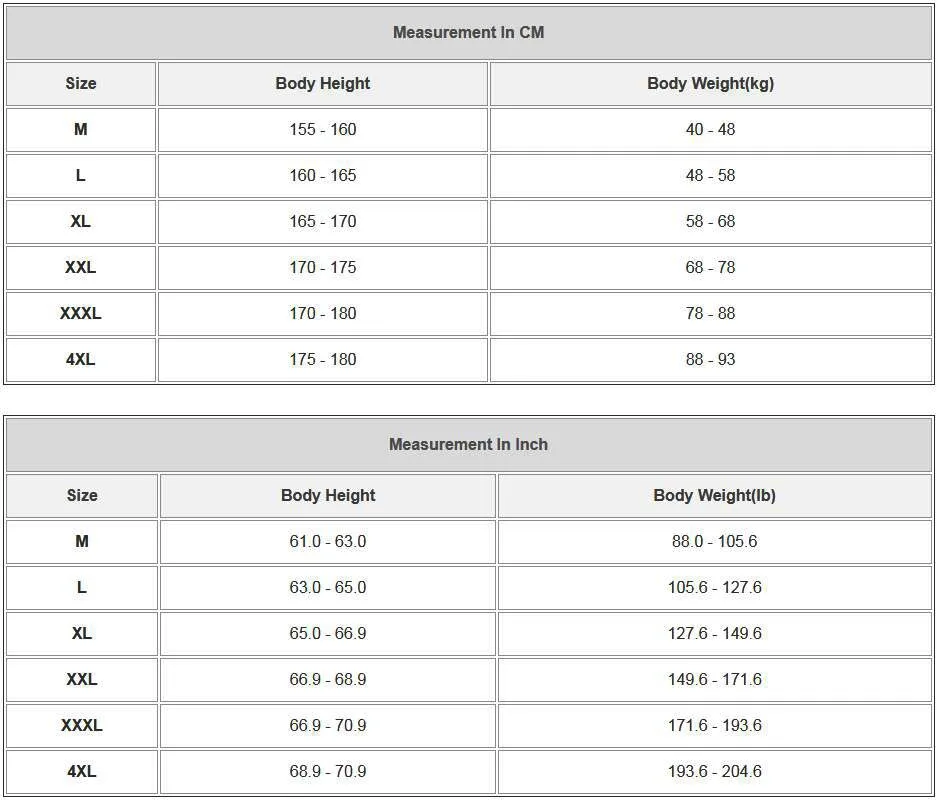This screenshot has width=938, height=800.
Task: Select the '40 - 48' weight cell
Action: [x=710, y=130]
